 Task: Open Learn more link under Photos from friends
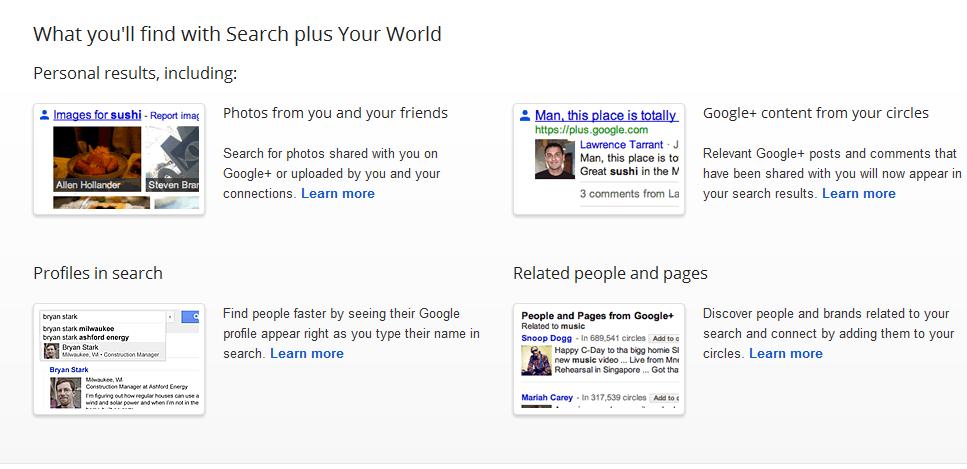pyautogui.click(x=338, y=194)
